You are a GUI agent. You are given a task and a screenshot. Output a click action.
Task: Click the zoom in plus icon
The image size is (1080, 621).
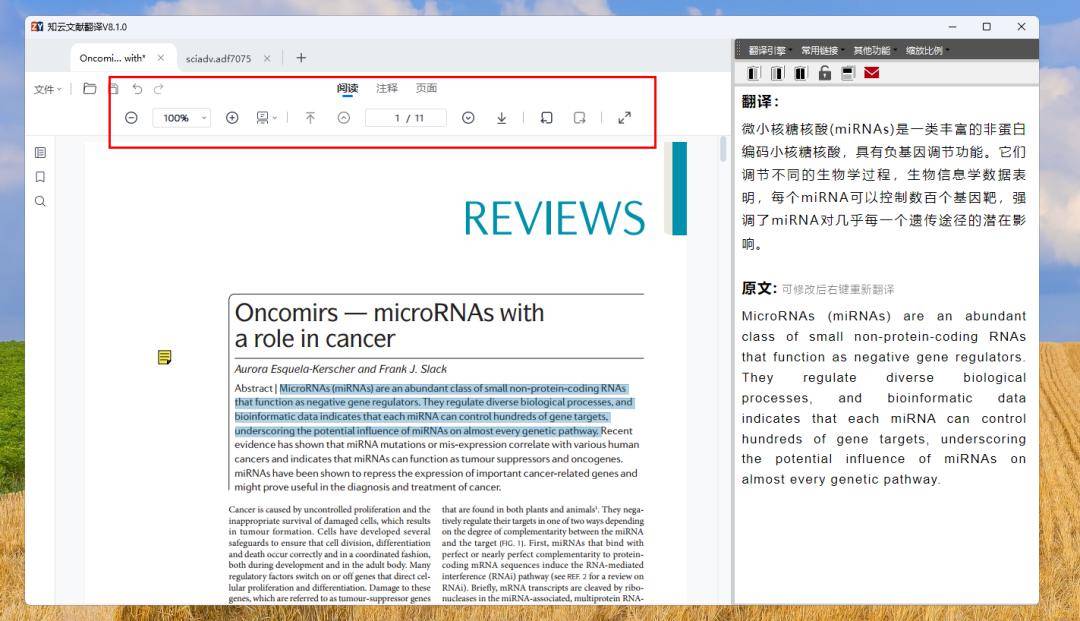click(232, 118)
